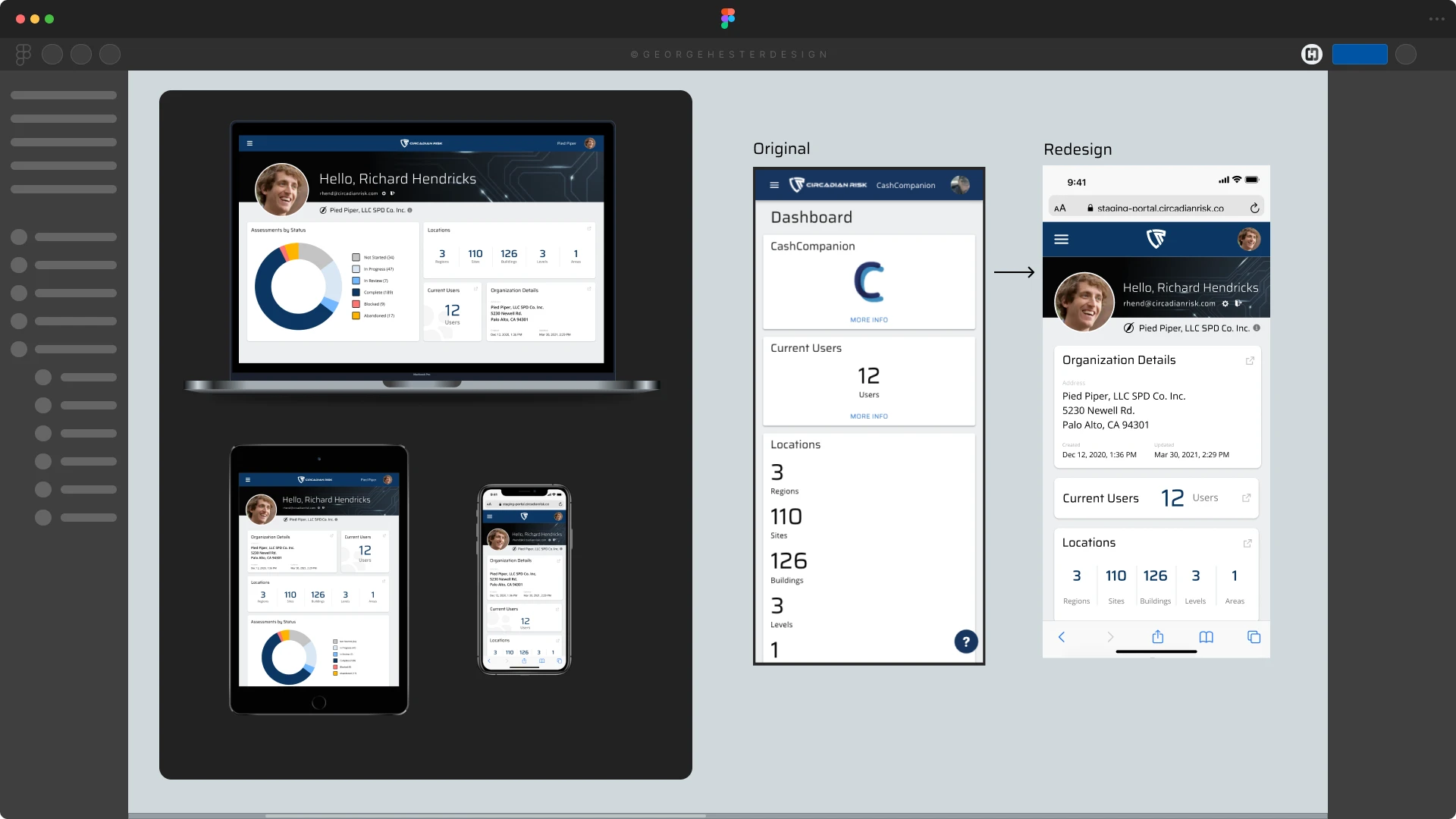Click staging-portal.circadianrisk.co address field

1156,207
